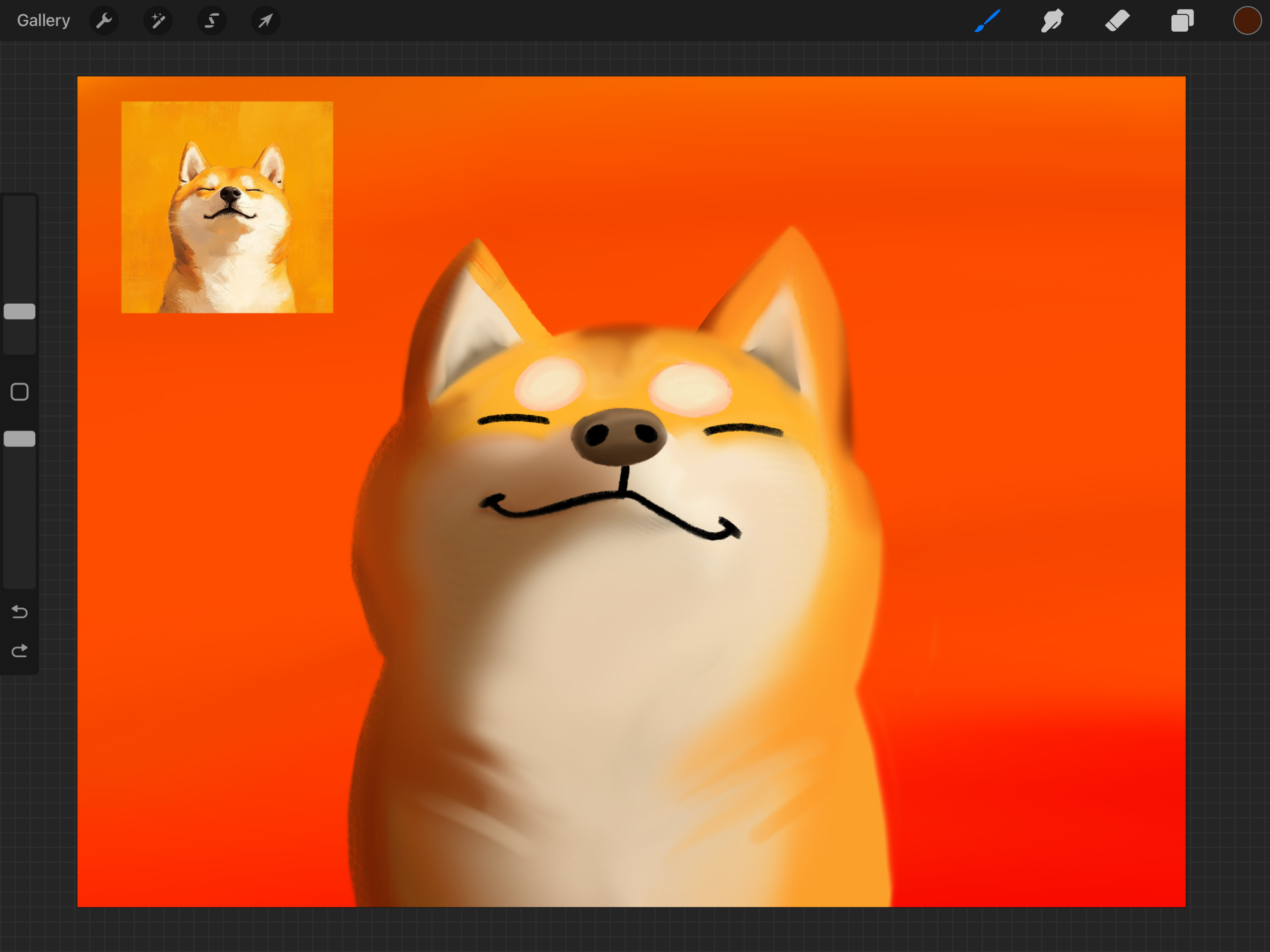Open the Layers panel
Screen dimensions: 1270x952
pyautogui.click(x=1182, y=21)
